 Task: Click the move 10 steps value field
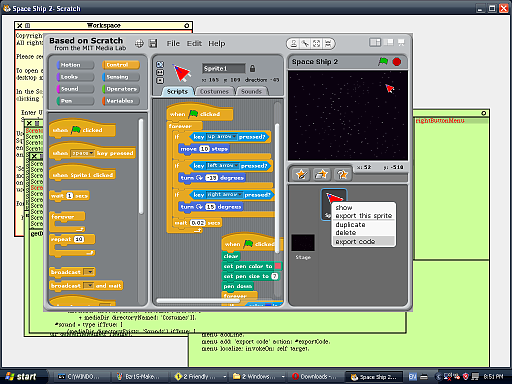(x=204, y=149)
